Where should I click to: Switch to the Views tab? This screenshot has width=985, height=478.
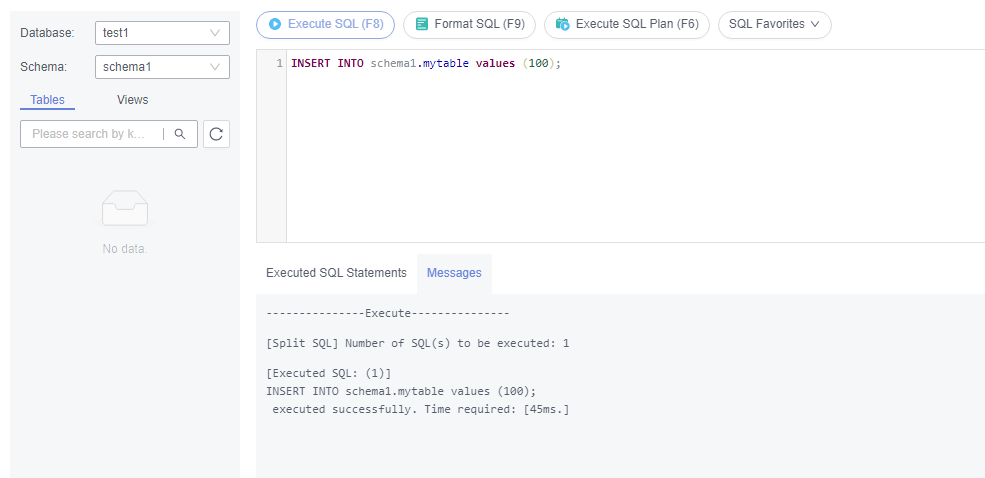pyautogui.click(x=133, y=100)
